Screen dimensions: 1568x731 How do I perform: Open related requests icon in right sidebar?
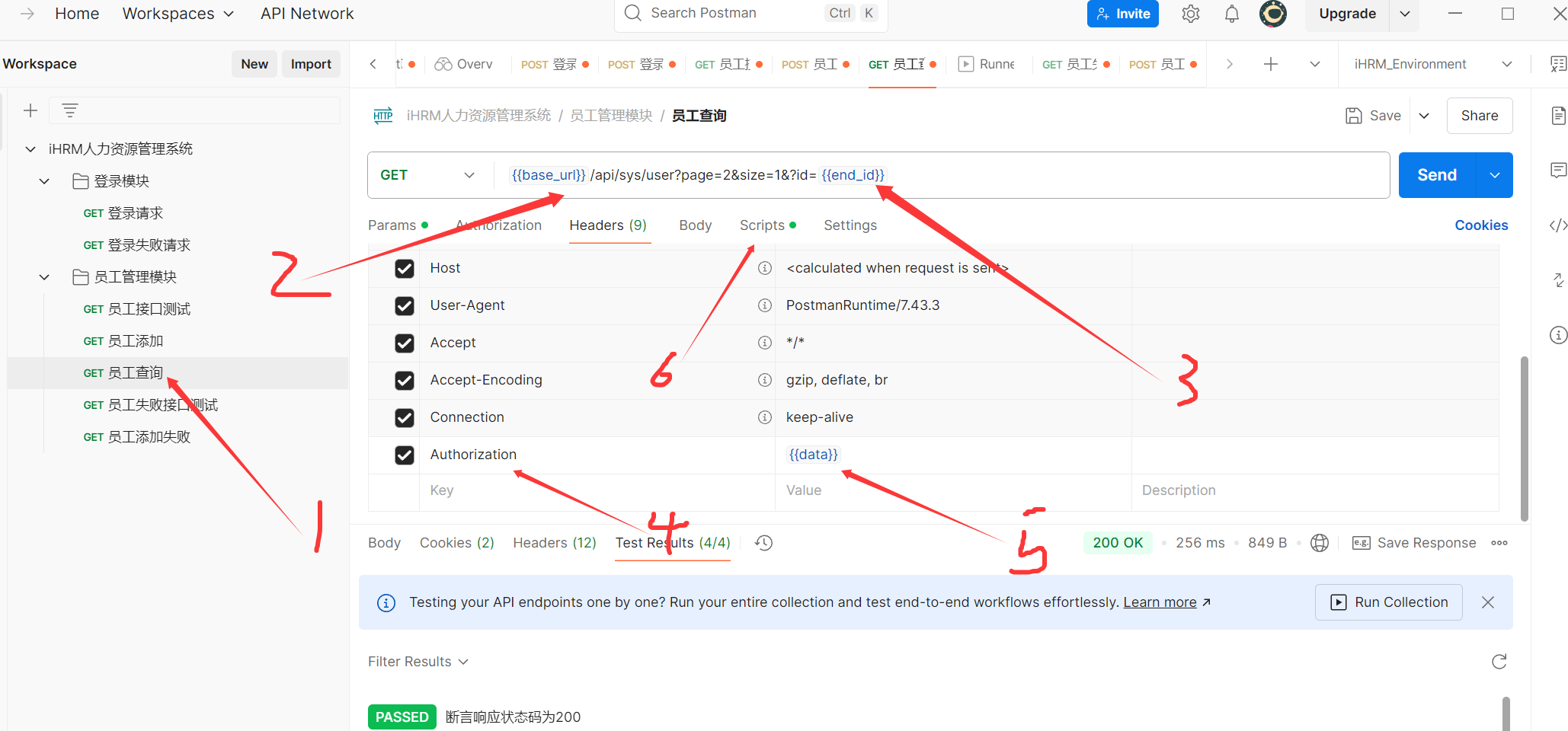tap(1558, 280)
